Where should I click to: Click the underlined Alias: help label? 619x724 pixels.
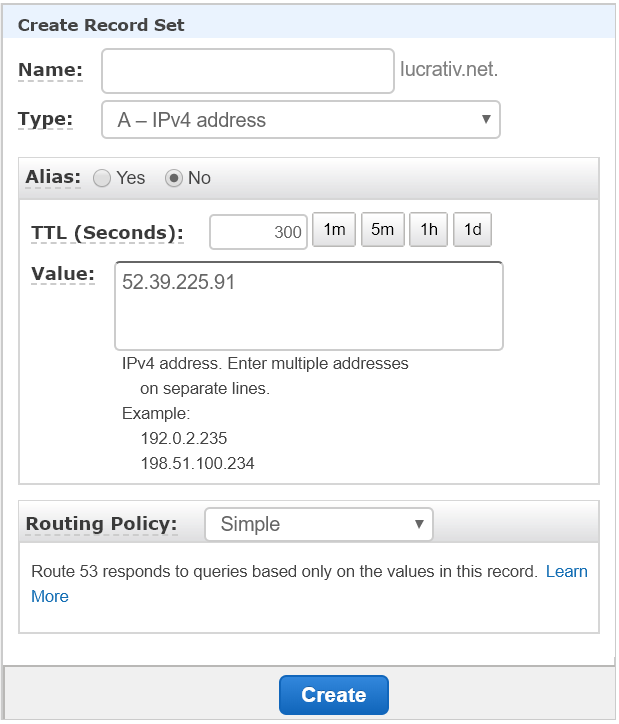click(53, 177)
